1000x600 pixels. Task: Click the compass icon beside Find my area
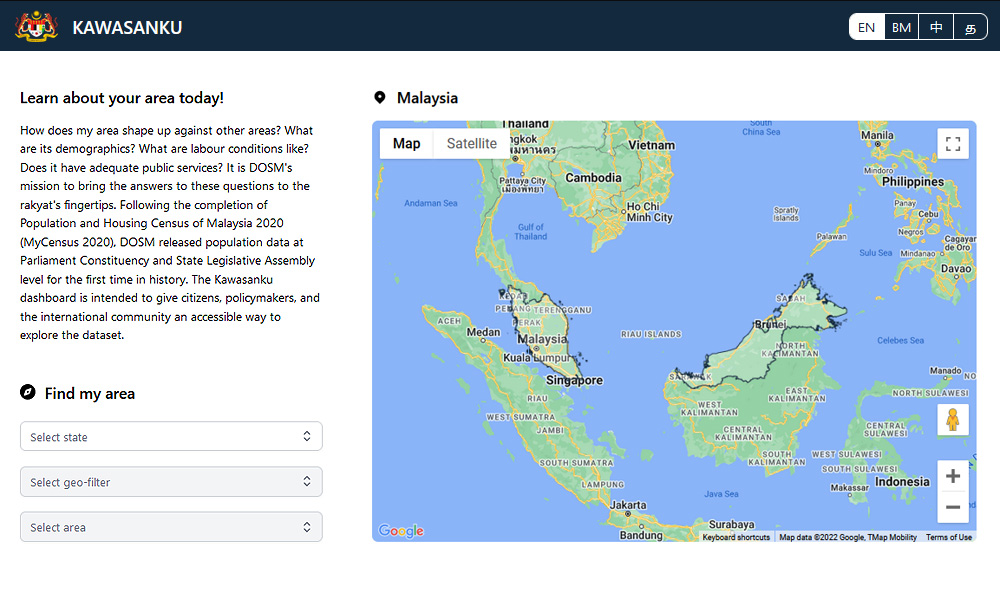coord(28,393)
